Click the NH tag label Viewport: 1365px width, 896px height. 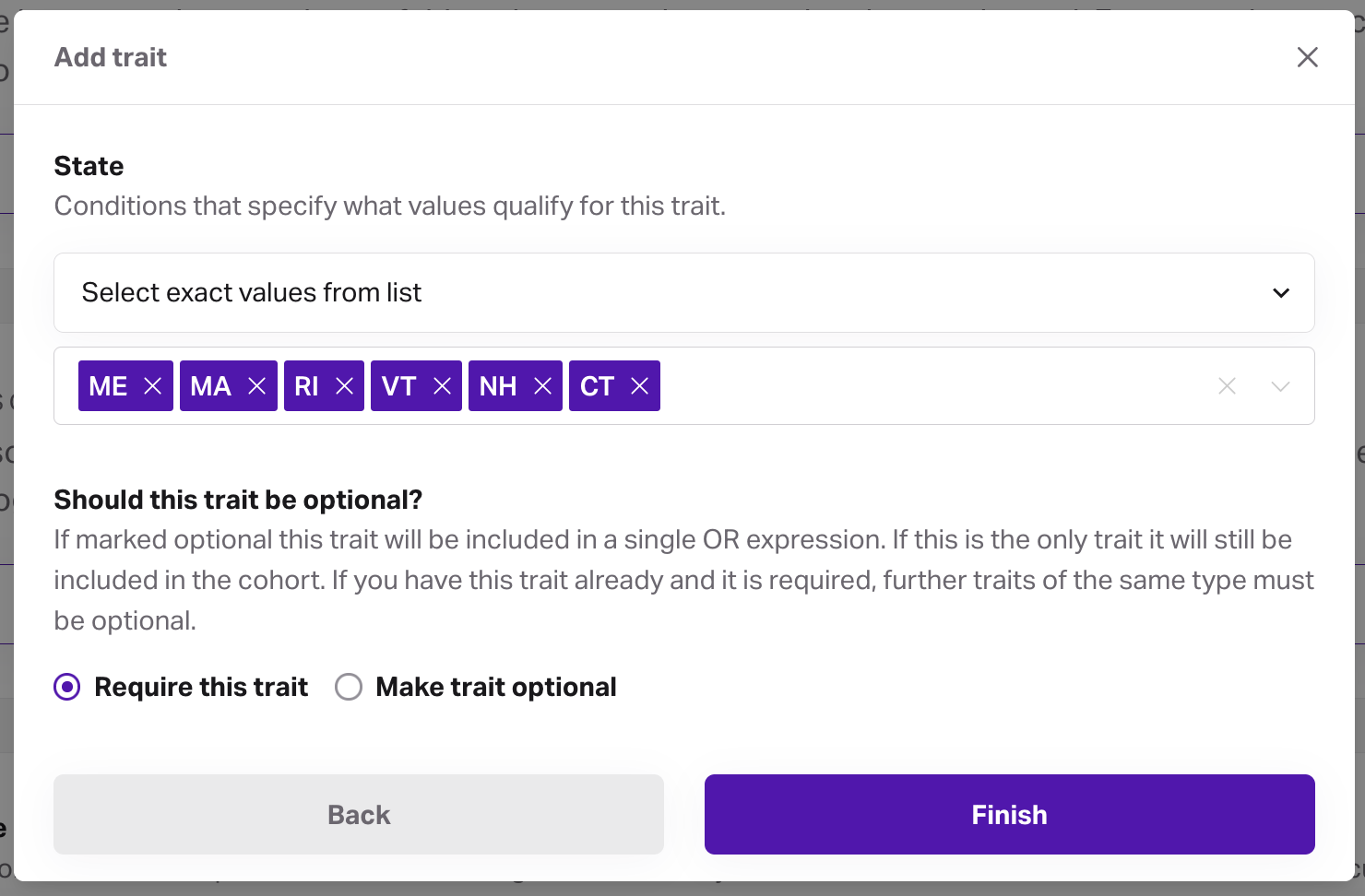point(498,386)
